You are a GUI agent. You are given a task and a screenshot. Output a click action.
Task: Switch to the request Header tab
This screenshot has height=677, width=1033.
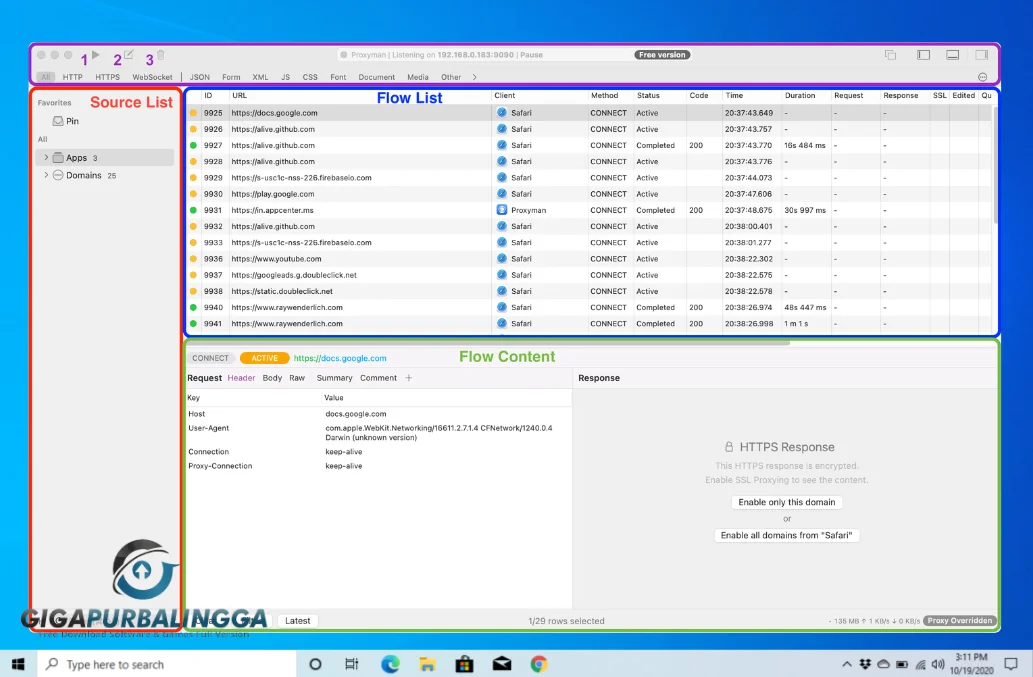(241, 378)
